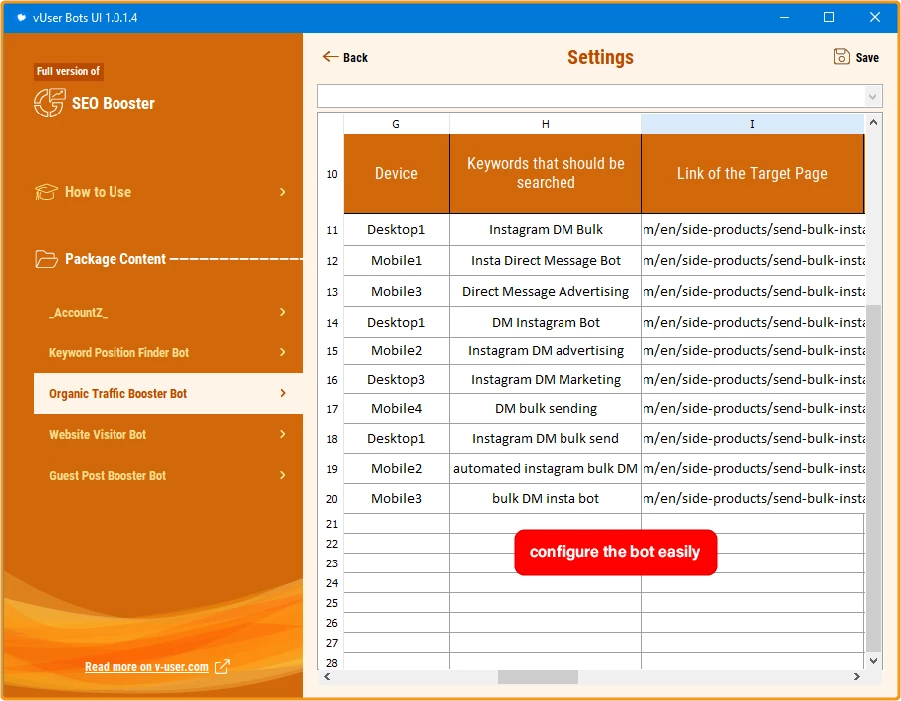Click the Save disk icon

(x=841, y=56)
